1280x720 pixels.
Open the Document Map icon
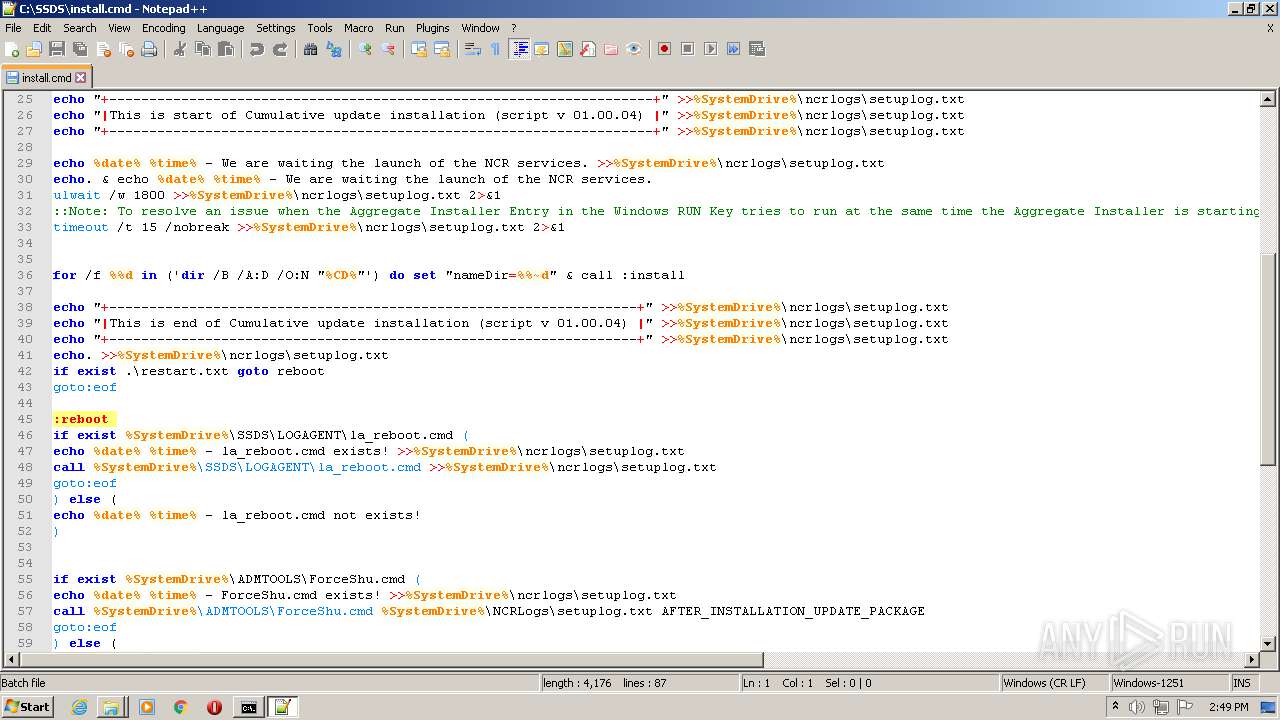565,49
